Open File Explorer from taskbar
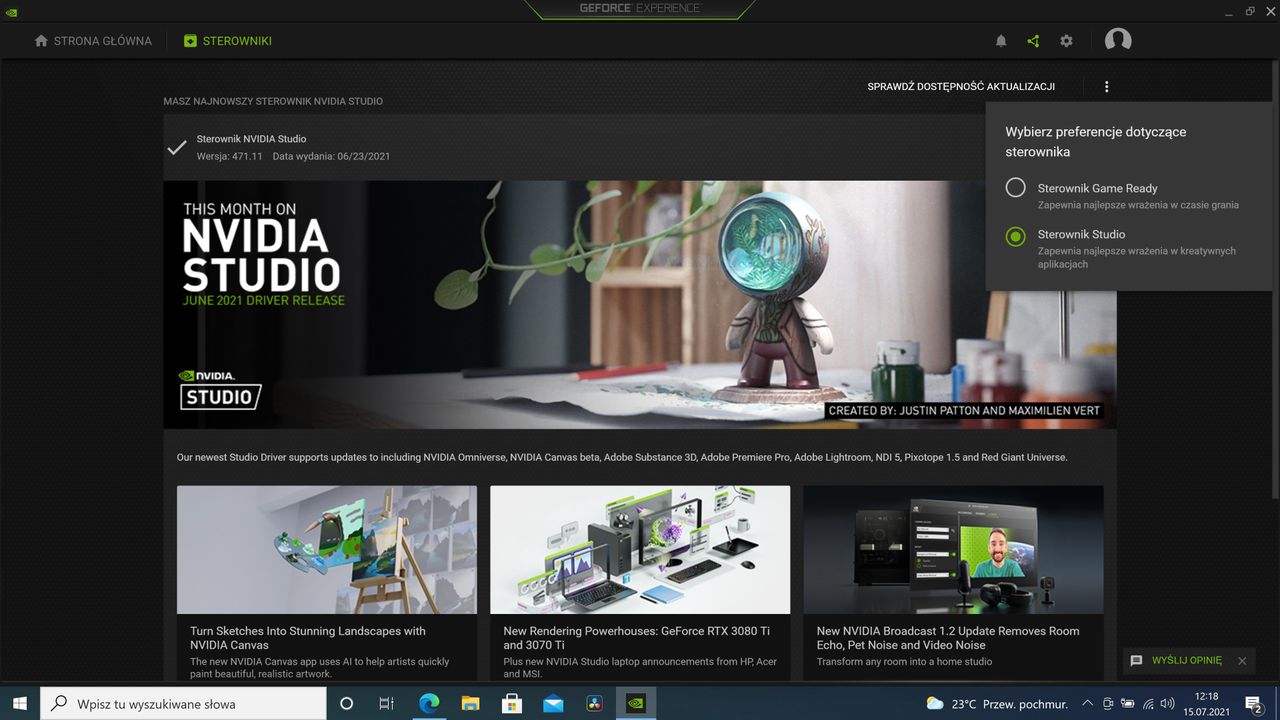Screen dimensions: 1280x720 (x=470, y=703)
